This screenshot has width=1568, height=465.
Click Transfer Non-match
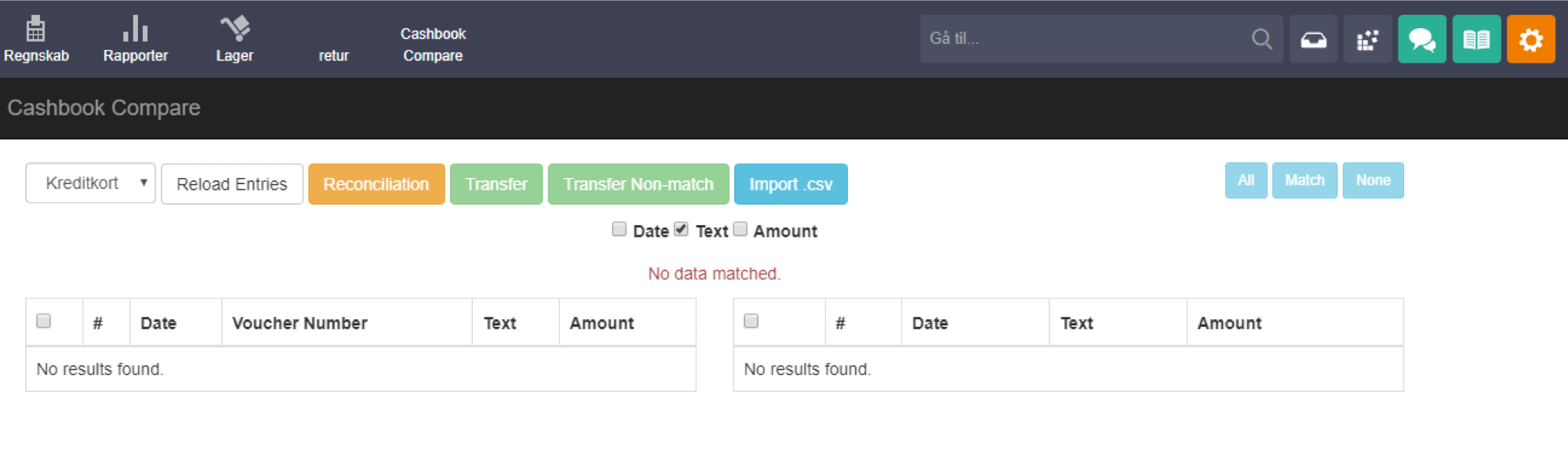pos(638,183)
